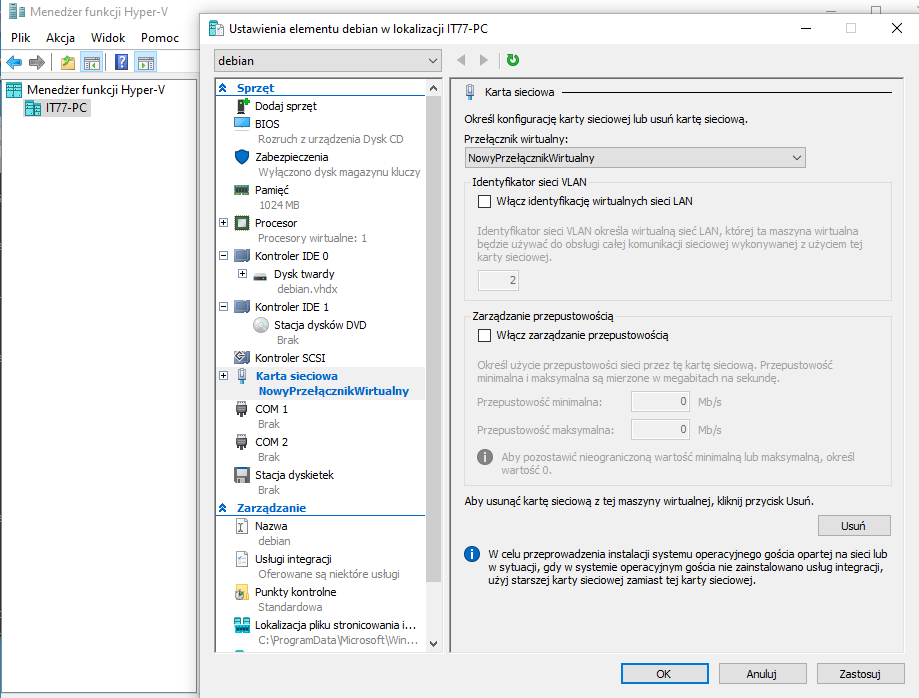The width and height of the screenshot is (919, 698).
Task: Open the Akcja menu
Action: 60,37
